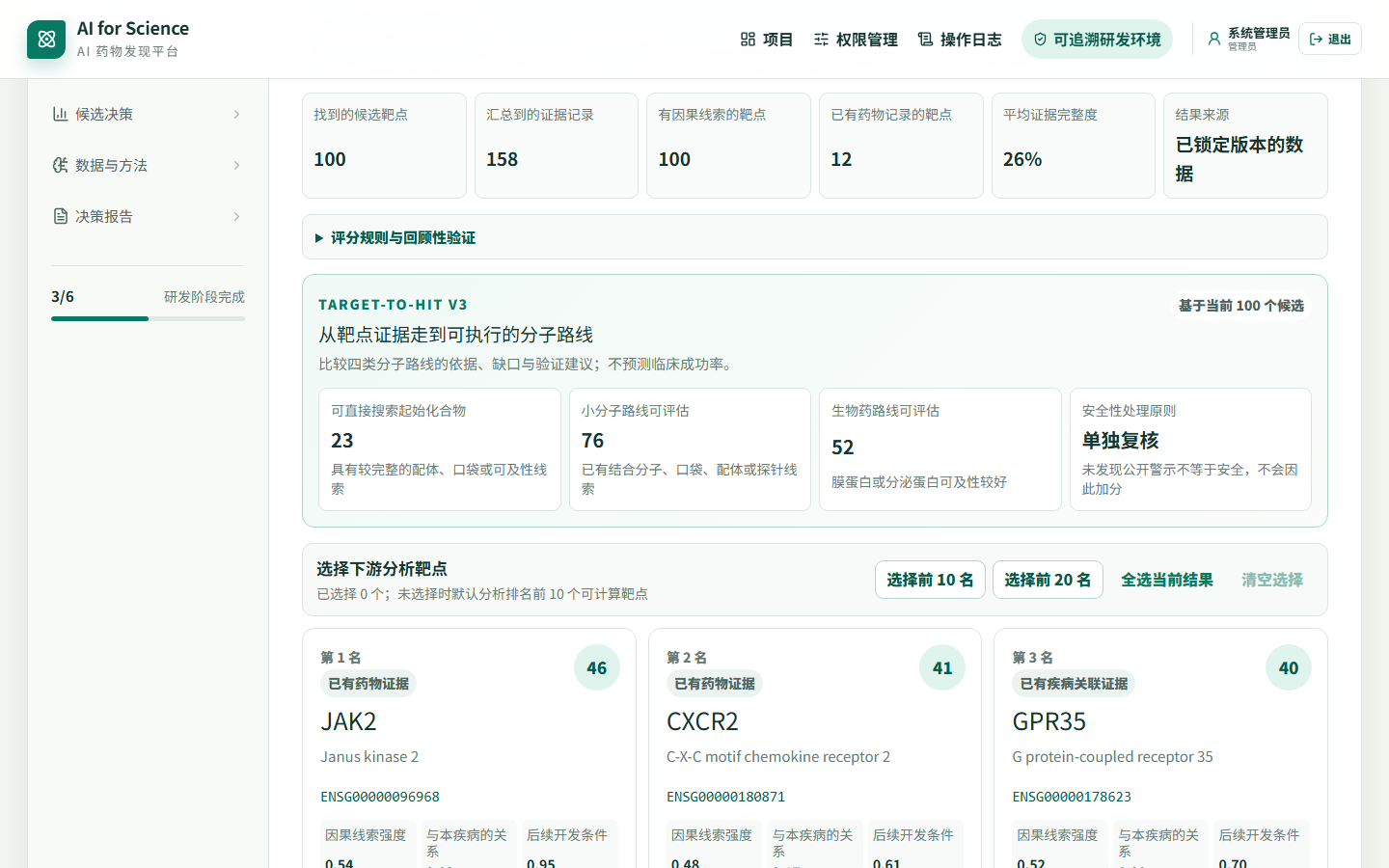Expand the 候选决策 sidebar chevron
Image resolution: width=1389 pixels, height=868 pixels.
tap(236, 114)
